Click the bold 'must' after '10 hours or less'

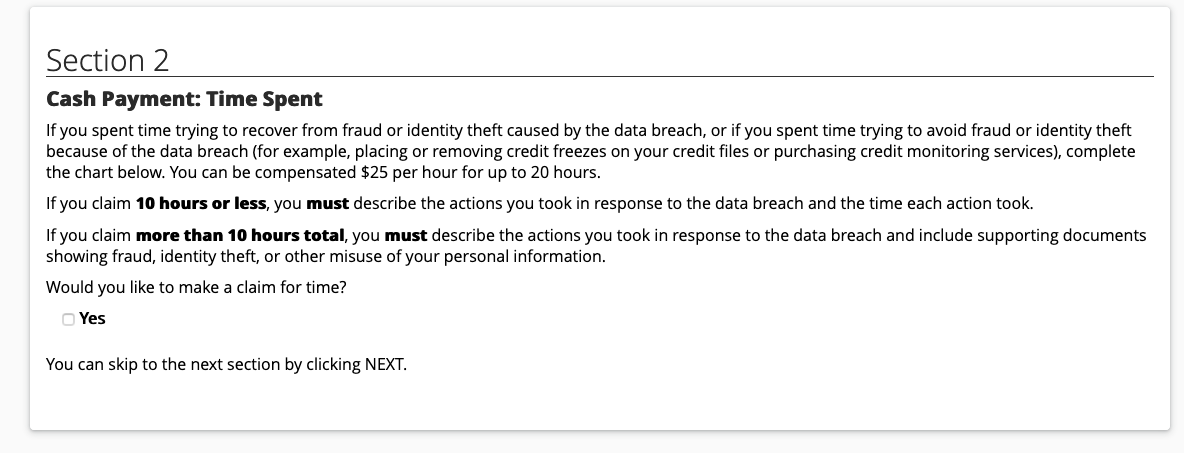[x=328, y=203]
